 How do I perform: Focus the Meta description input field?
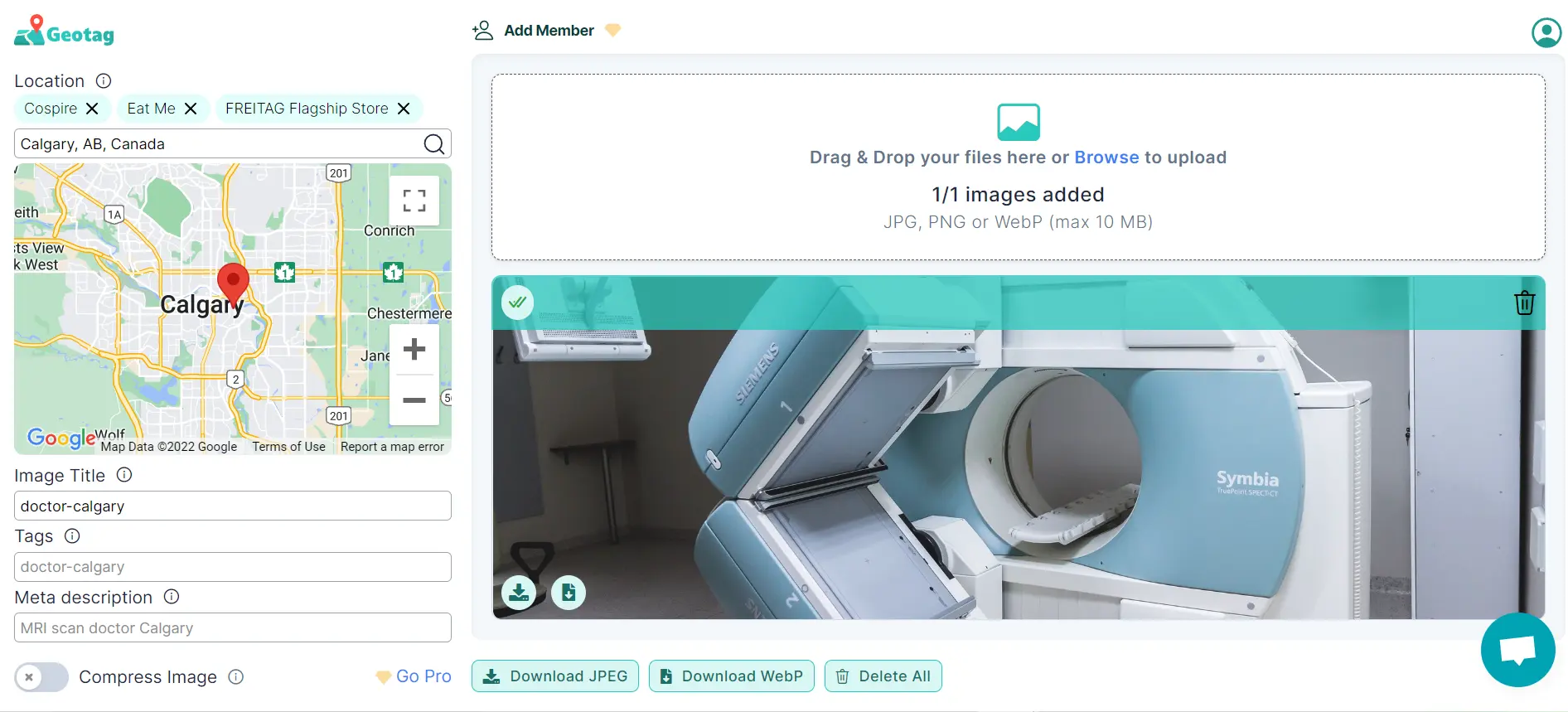(x=233, y=628)
